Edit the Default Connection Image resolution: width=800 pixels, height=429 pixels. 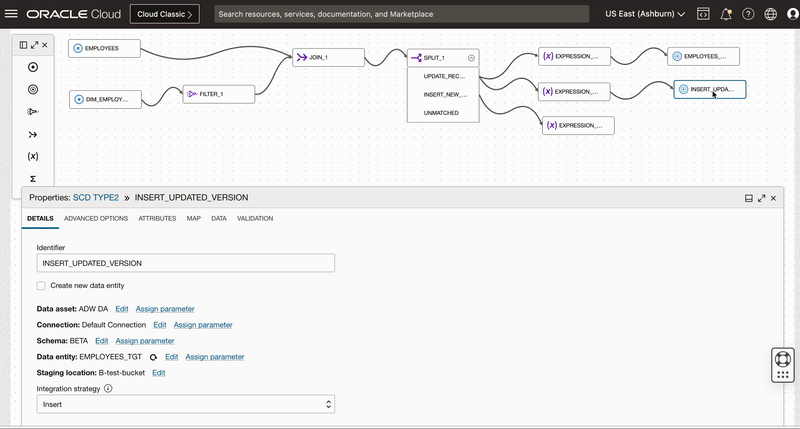(160, 325)
